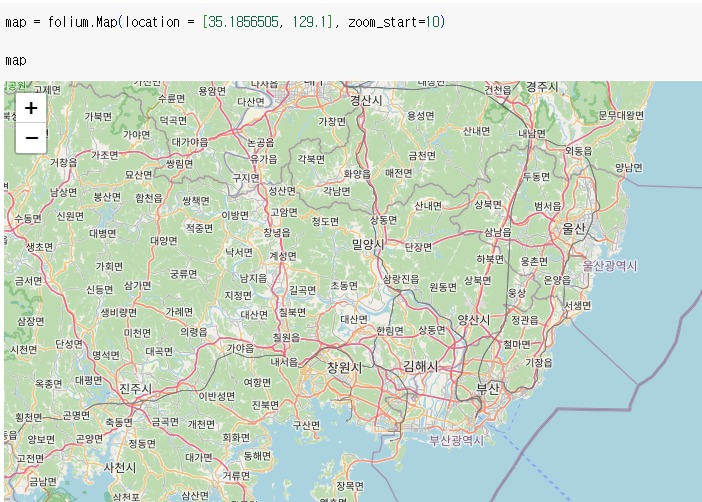Click the 웅상 label on map

(516, 293)
